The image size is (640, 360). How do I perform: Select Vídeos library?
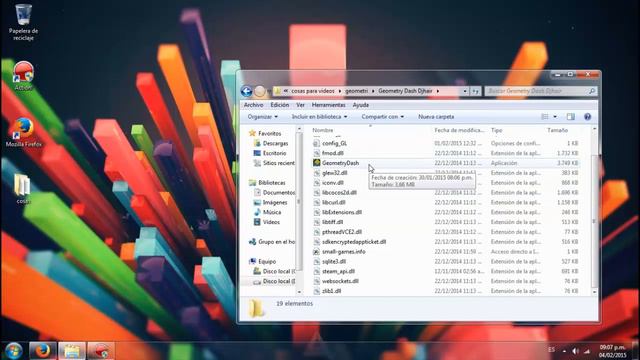[271, 222]
